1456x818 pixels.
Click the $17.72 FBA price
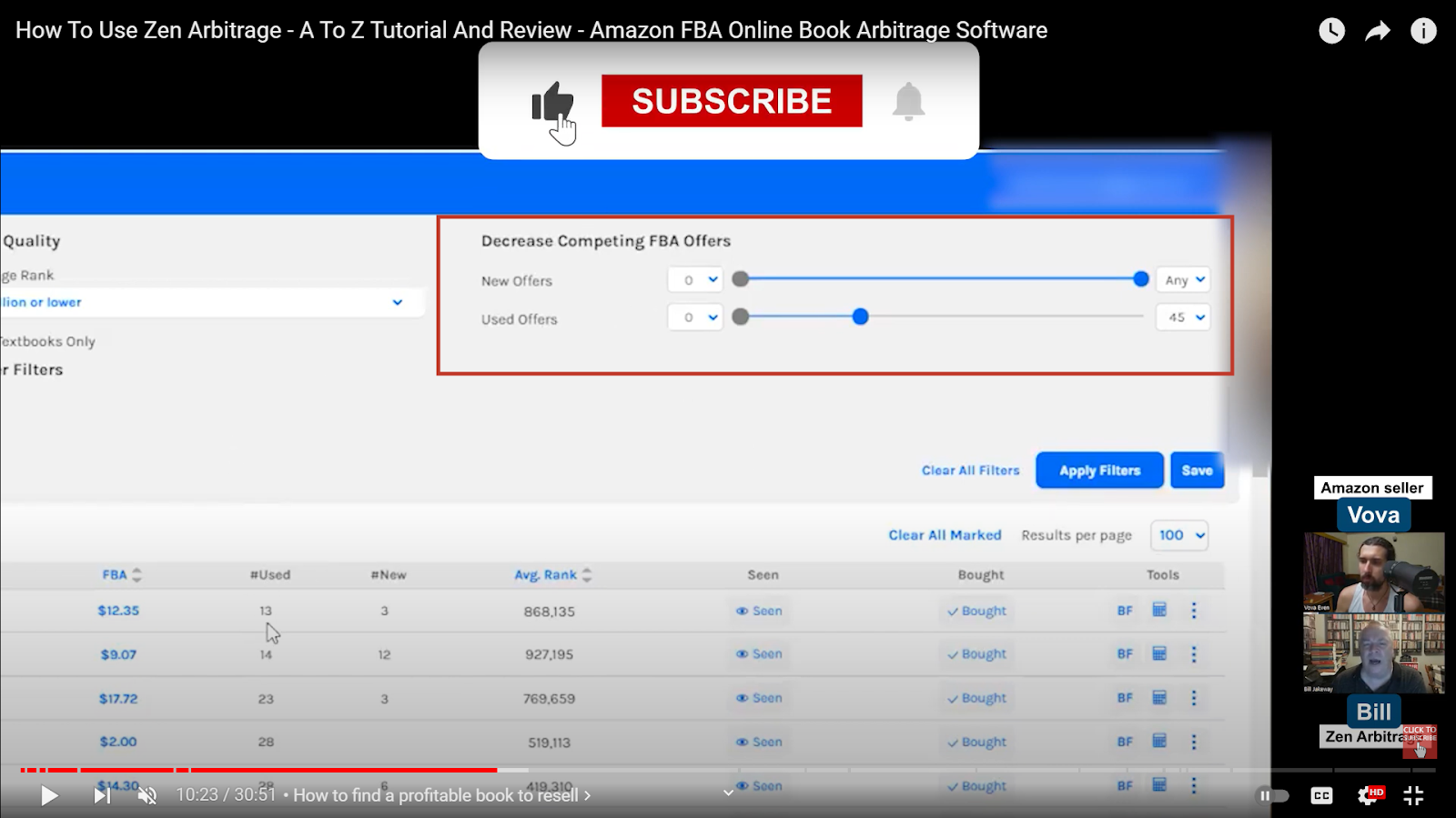[x=118, y=699]
